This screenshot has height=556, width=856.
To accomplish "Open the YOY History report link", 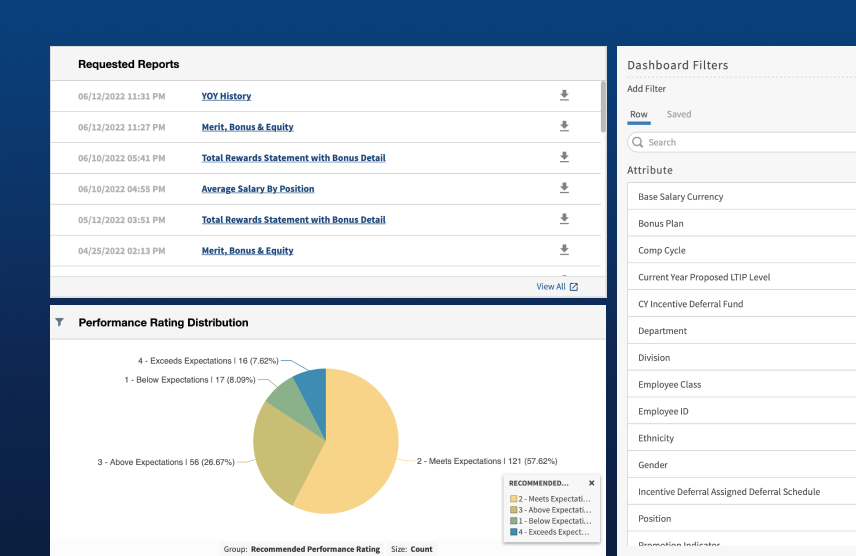I will click(226, 96).
